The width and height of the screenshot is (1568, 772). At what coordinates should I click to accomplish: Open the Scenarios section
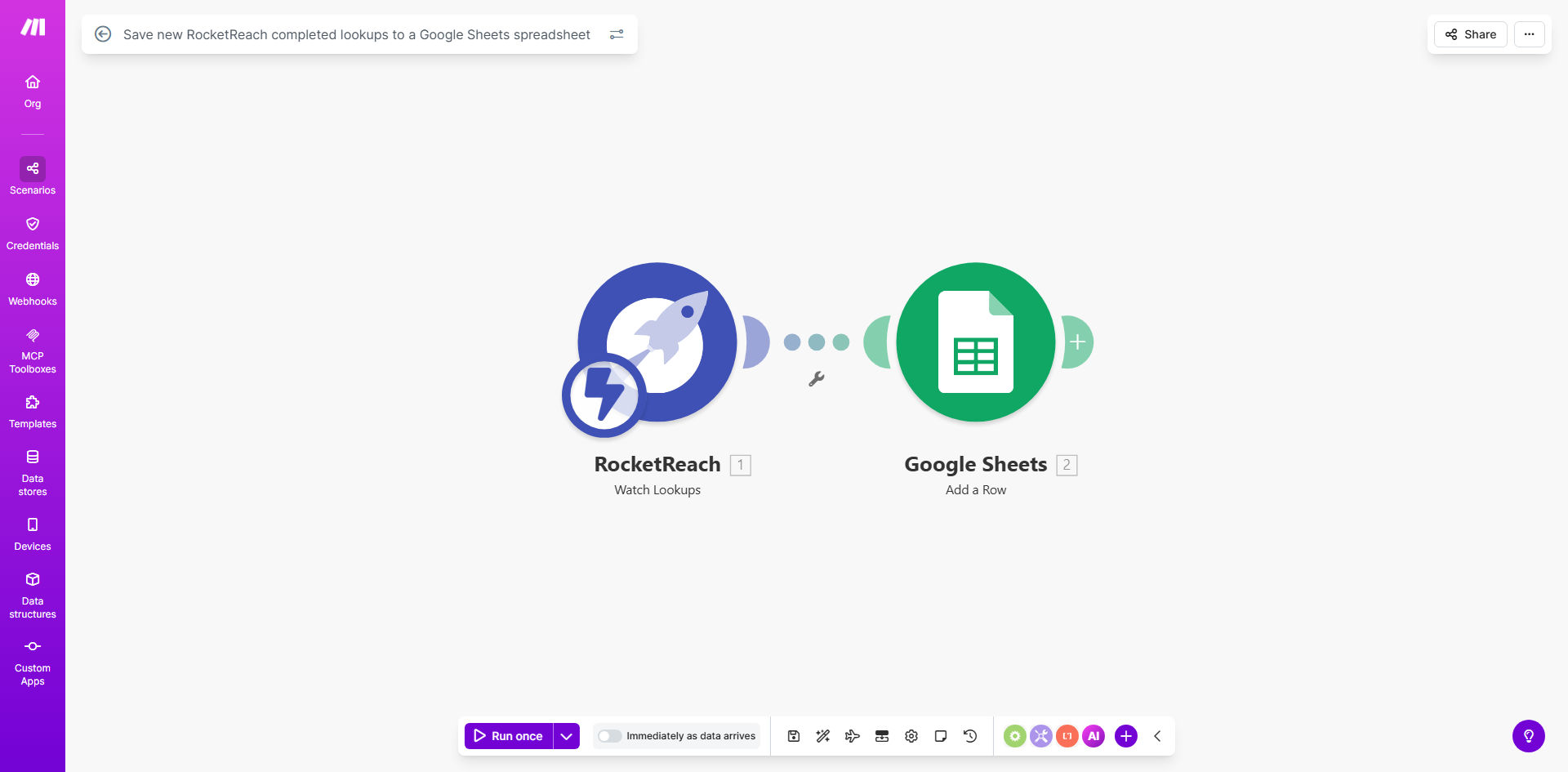tap(33, 176)
